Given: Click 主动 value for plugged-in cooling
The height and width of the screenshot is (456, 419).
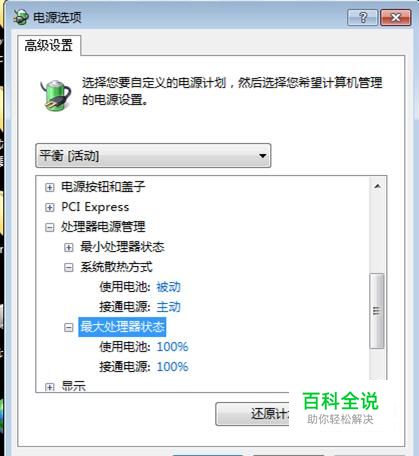Looking at the screenshot, I should point(168,307).
